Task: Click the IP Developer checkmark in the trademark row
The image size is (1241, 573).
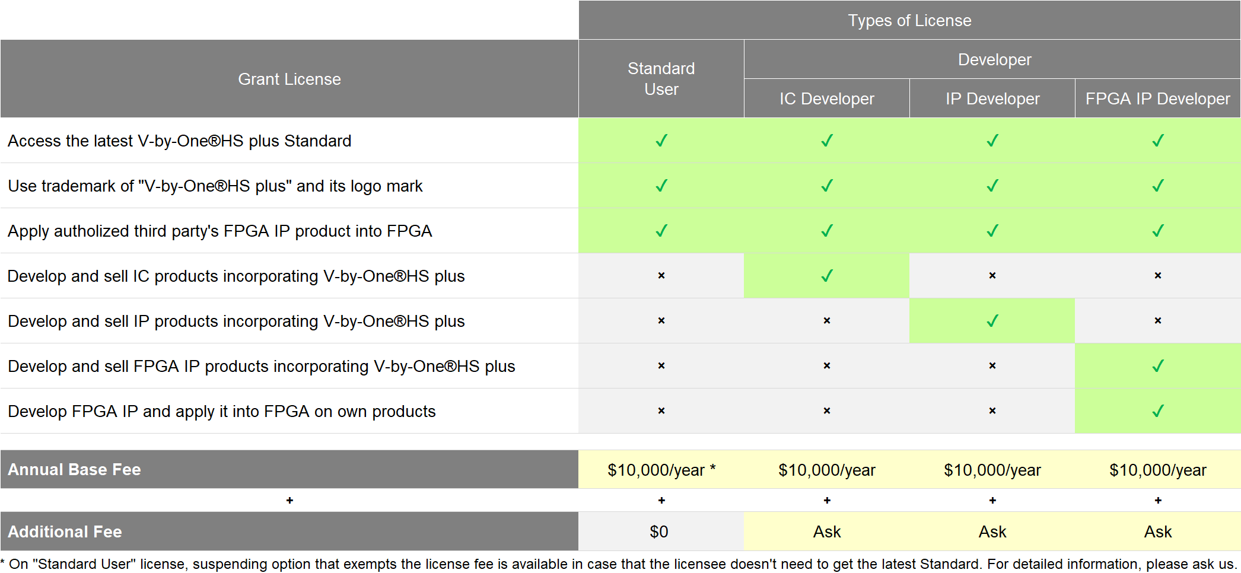Action: click(992, 186)
